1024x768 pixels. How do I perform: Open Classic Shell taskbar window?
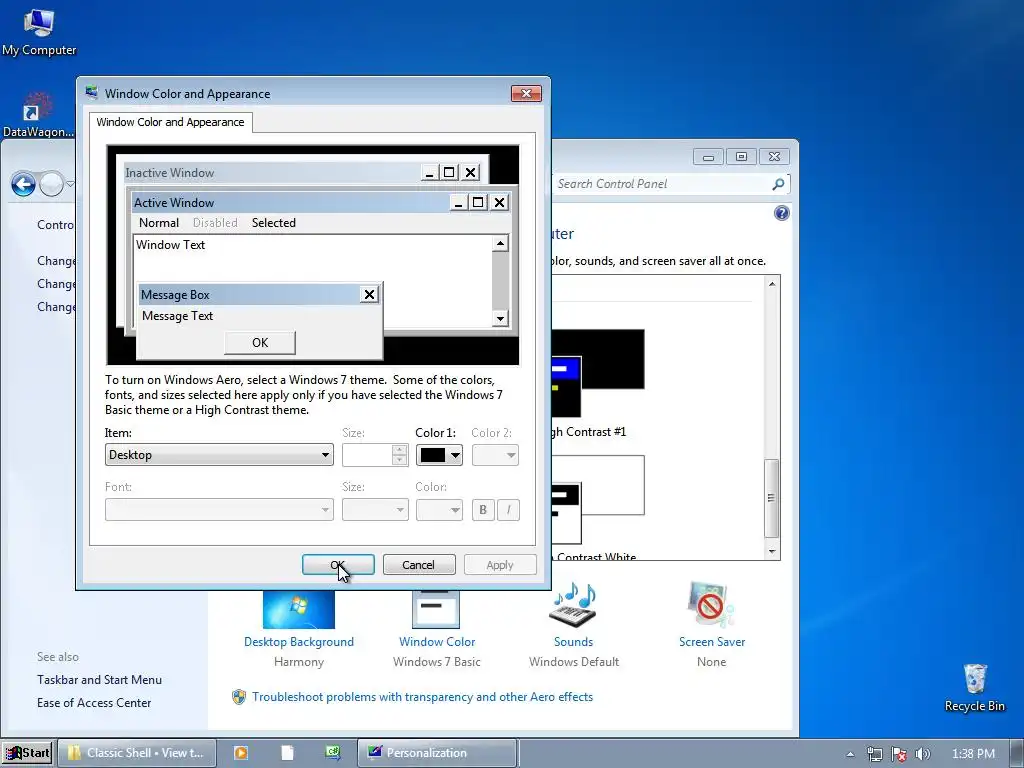[136, 752]
